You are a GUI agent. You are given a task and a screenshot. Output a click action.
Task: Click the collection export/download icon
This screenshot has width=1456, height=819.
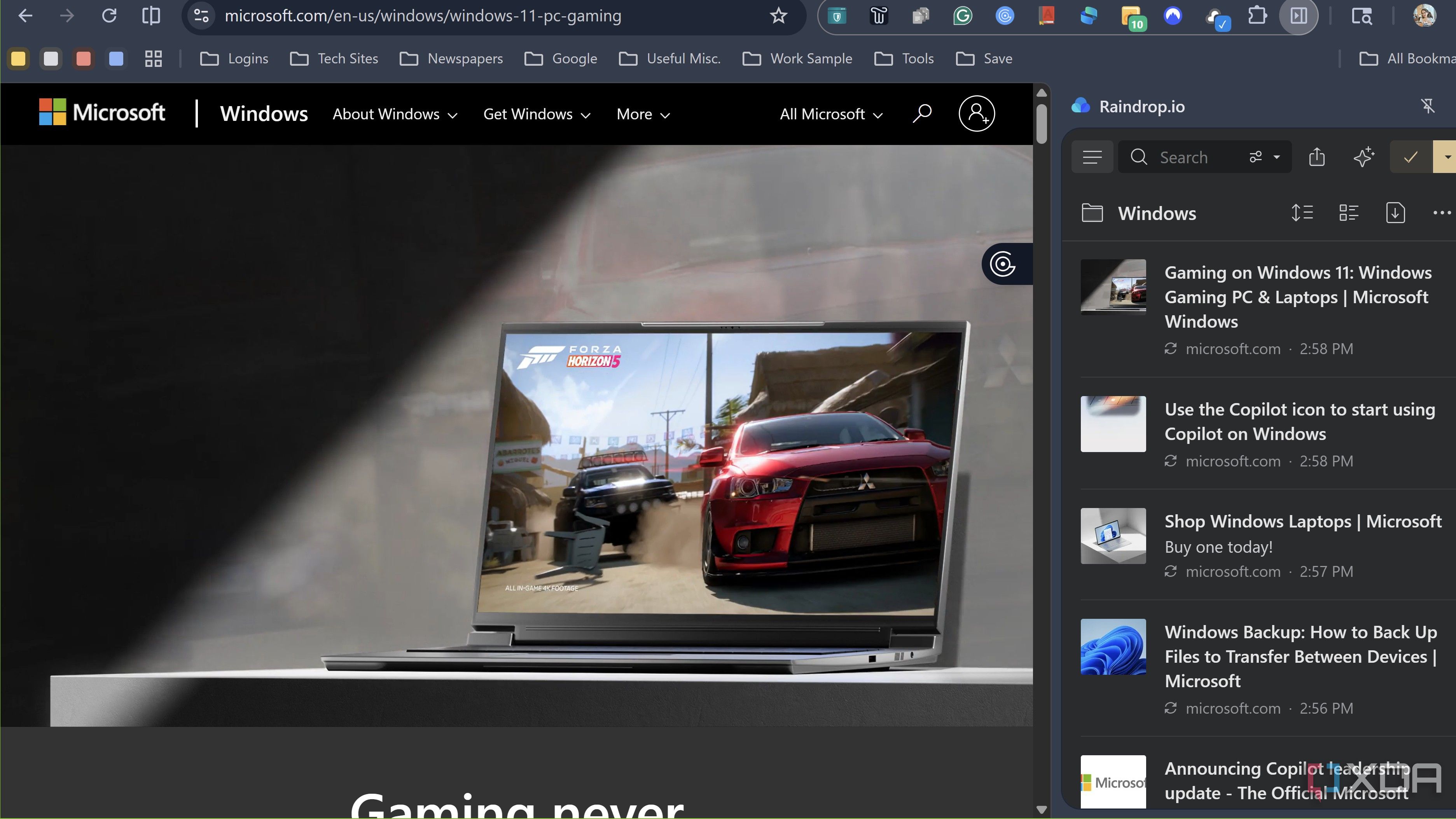[x=1395, y=213]
